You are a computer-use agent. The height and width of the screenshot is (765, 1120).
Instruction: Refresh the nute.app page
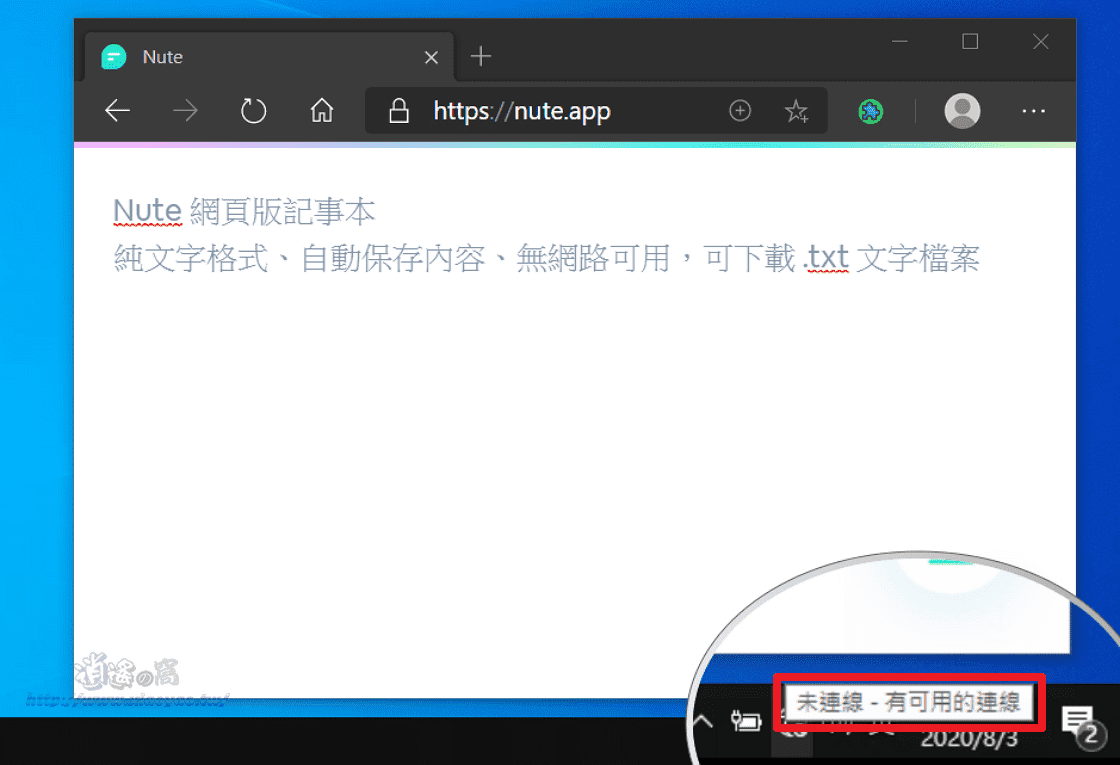[x=253, y=111]
